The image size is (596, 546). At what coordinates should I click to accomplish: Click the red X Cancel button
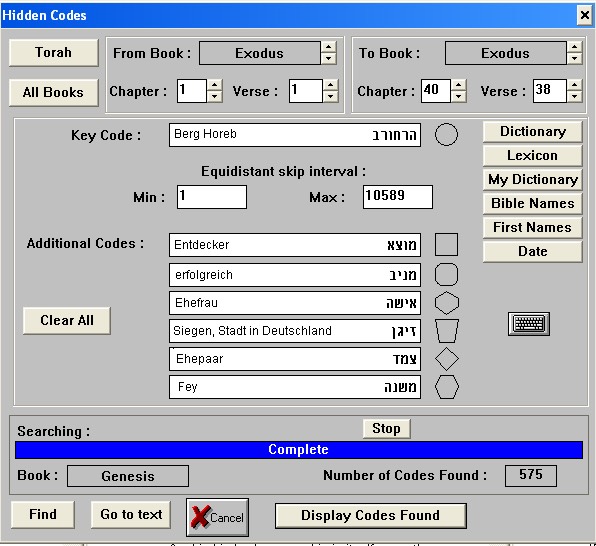(x=217, y=517)
